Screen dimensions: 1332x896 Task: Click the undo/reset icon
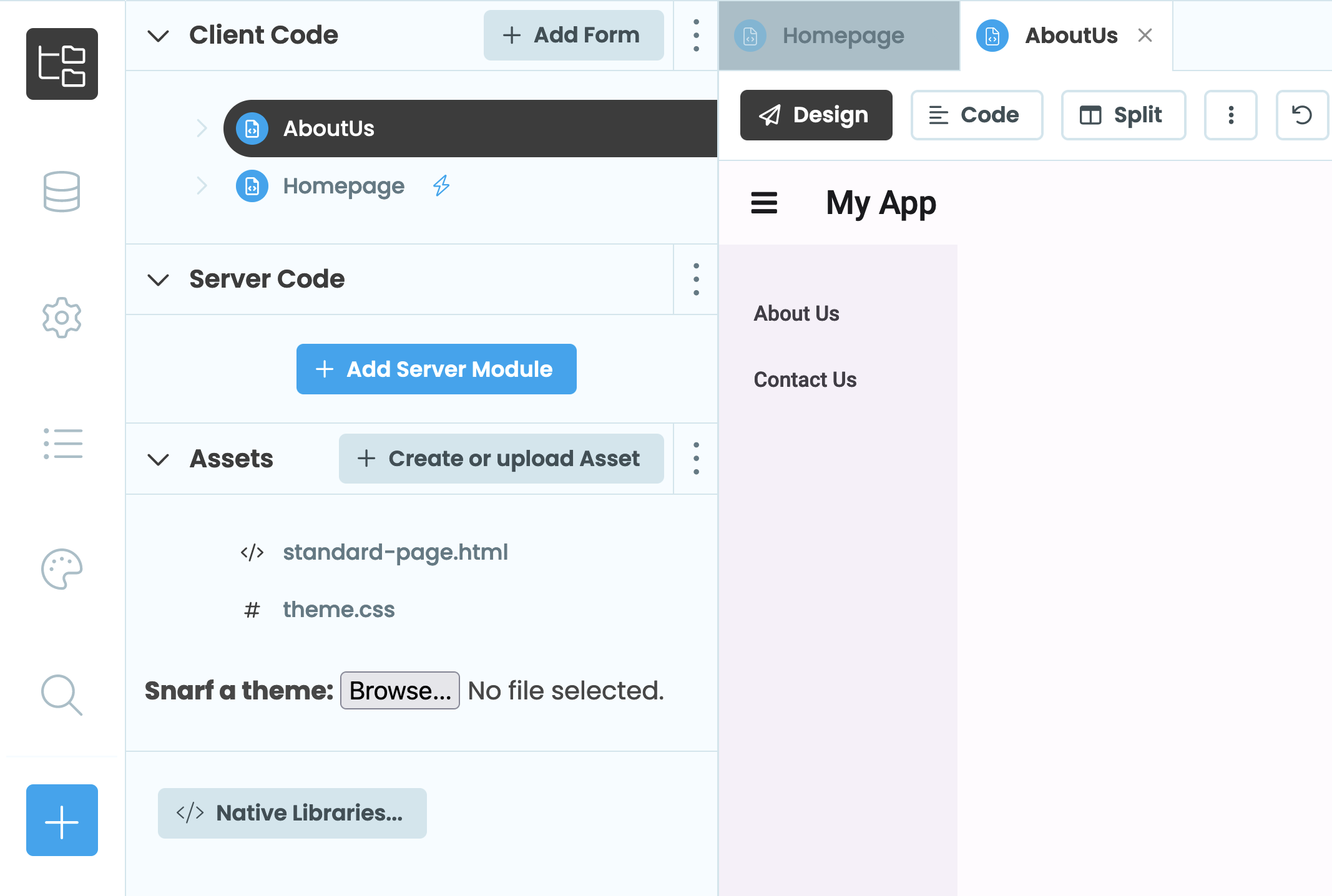click(1301, 113)
